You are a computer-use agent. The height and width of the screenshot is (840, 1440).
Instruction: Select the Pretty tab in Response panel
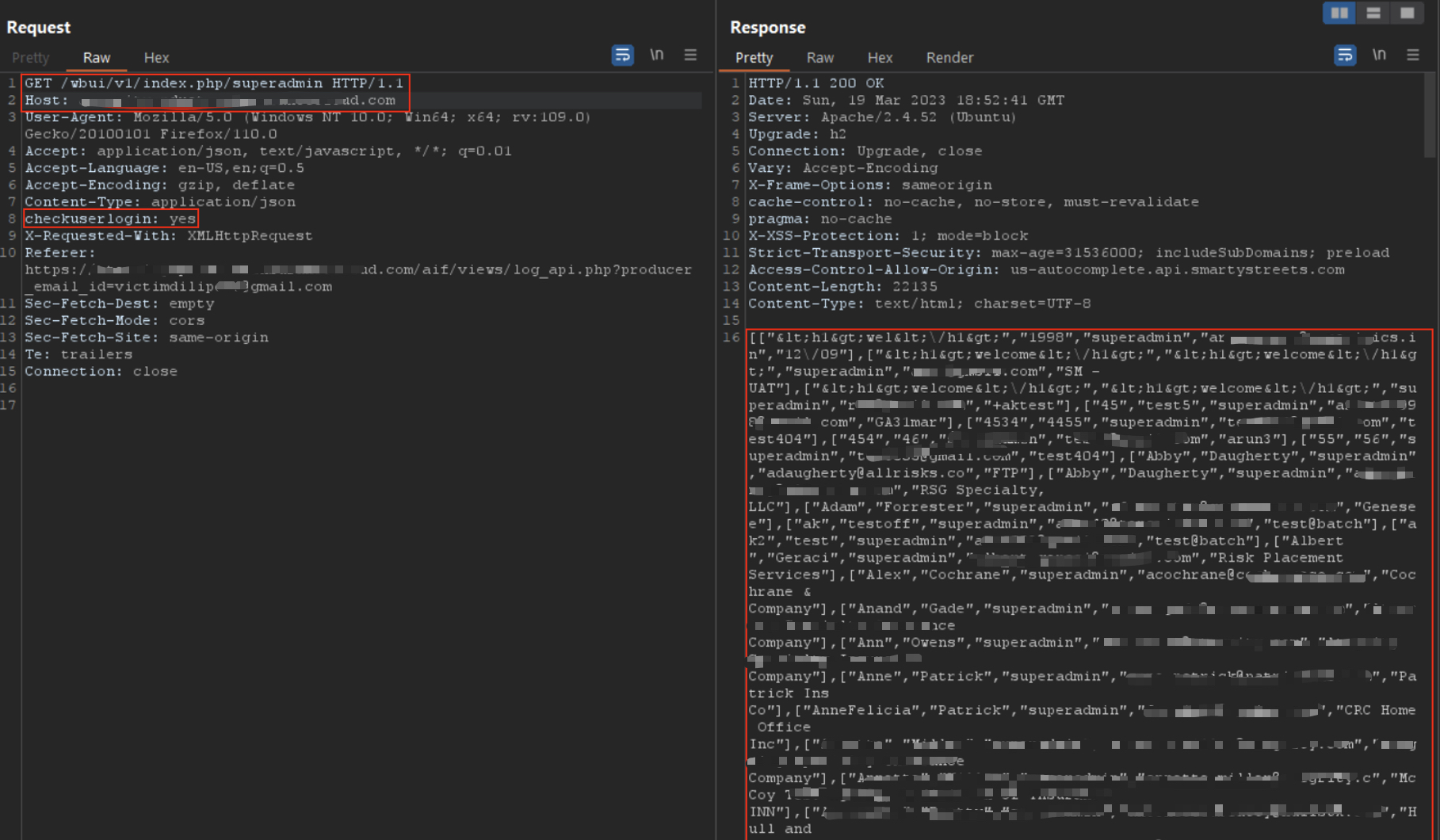(754, 58)
